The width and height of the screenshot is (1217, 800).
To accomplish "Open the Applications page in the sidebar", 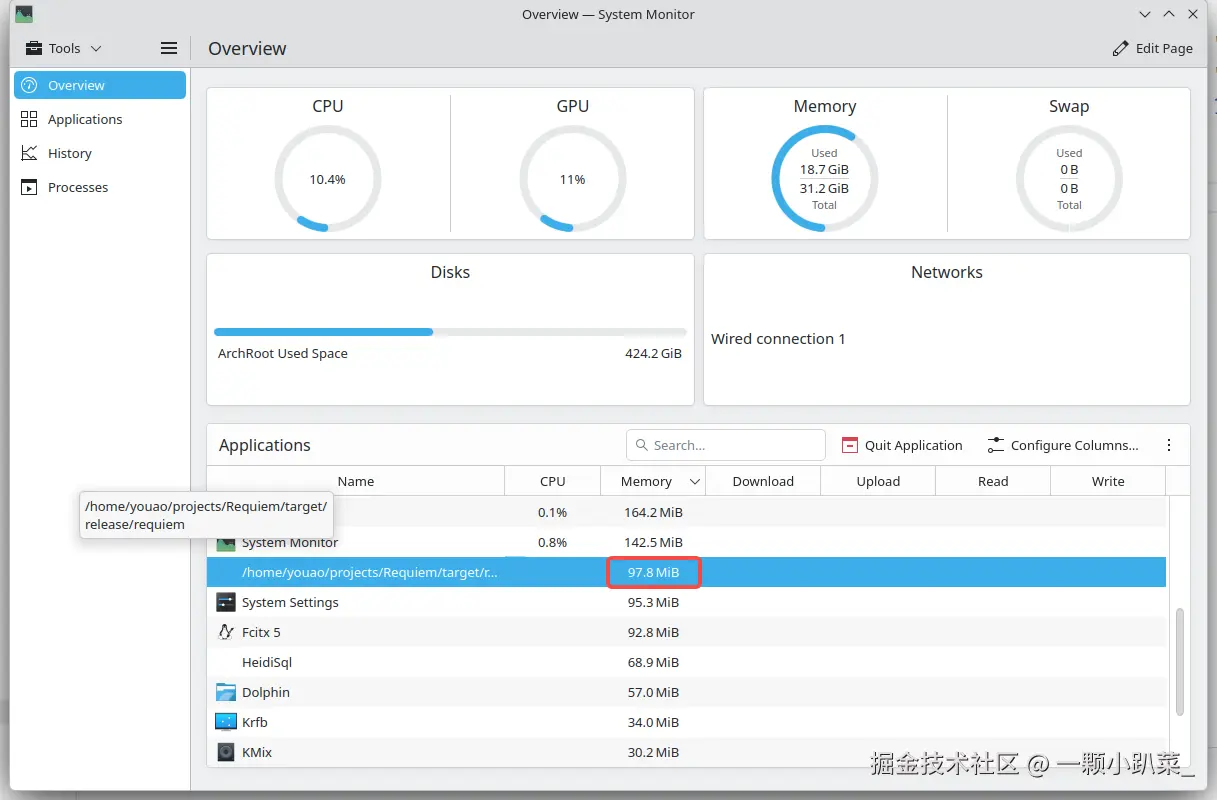I will tap(100, 119).
